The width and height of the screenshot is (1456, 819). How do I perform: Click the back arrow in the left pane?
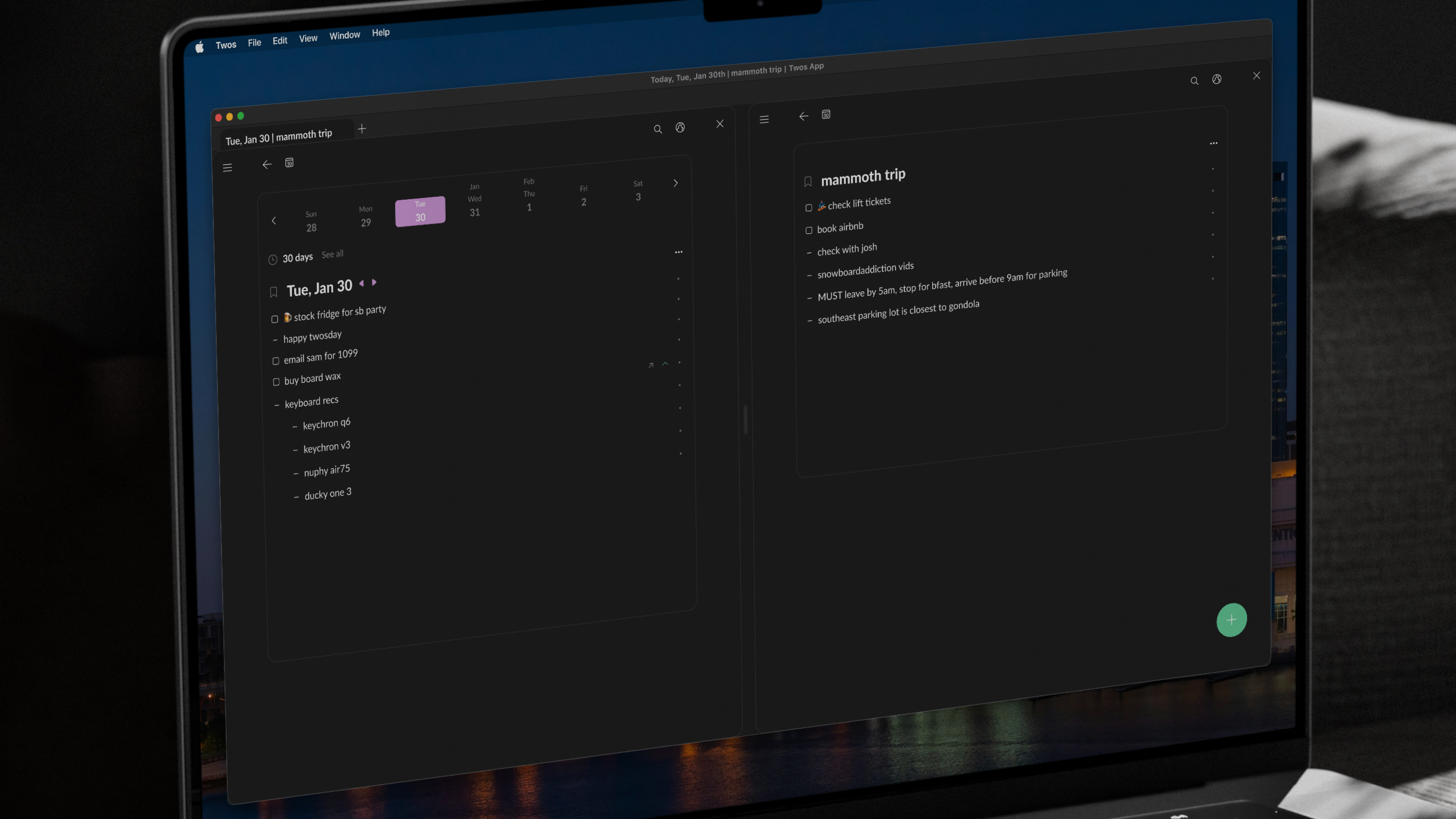pos(267,165)
